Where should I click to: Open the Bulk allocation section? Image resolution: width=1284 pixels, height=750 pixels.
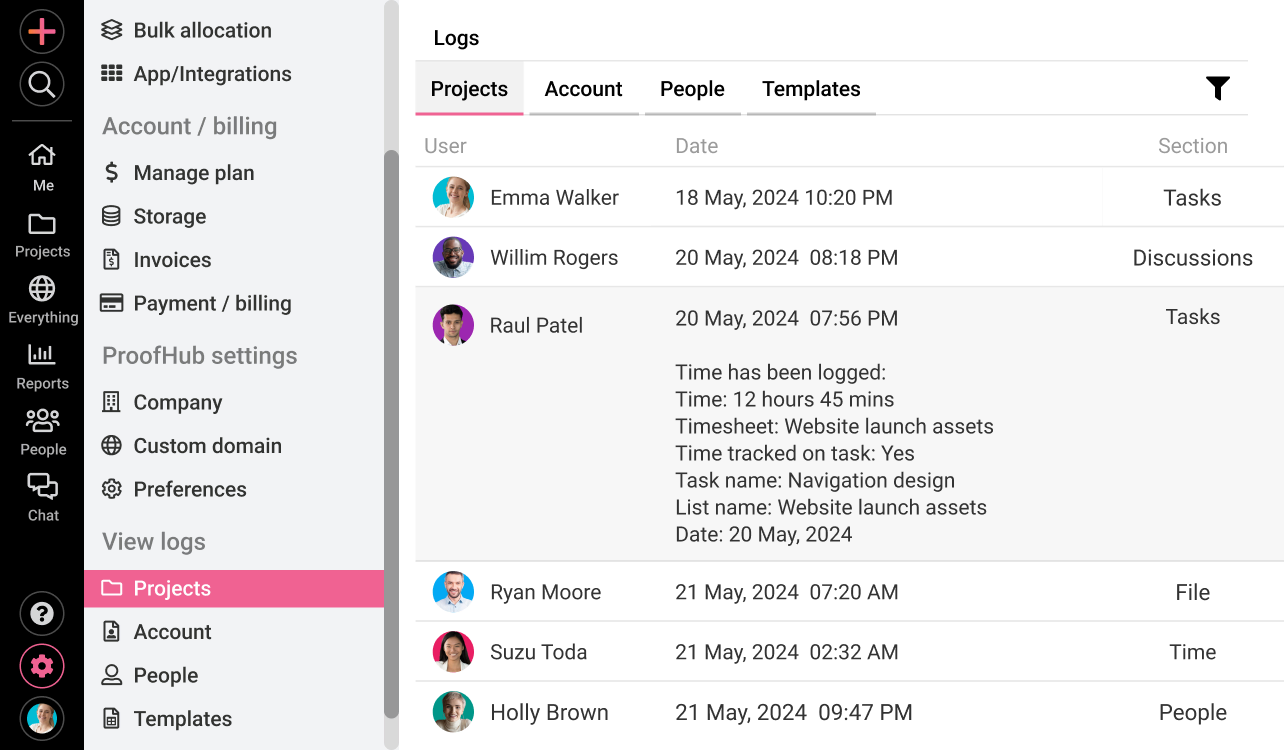point(202,30)
